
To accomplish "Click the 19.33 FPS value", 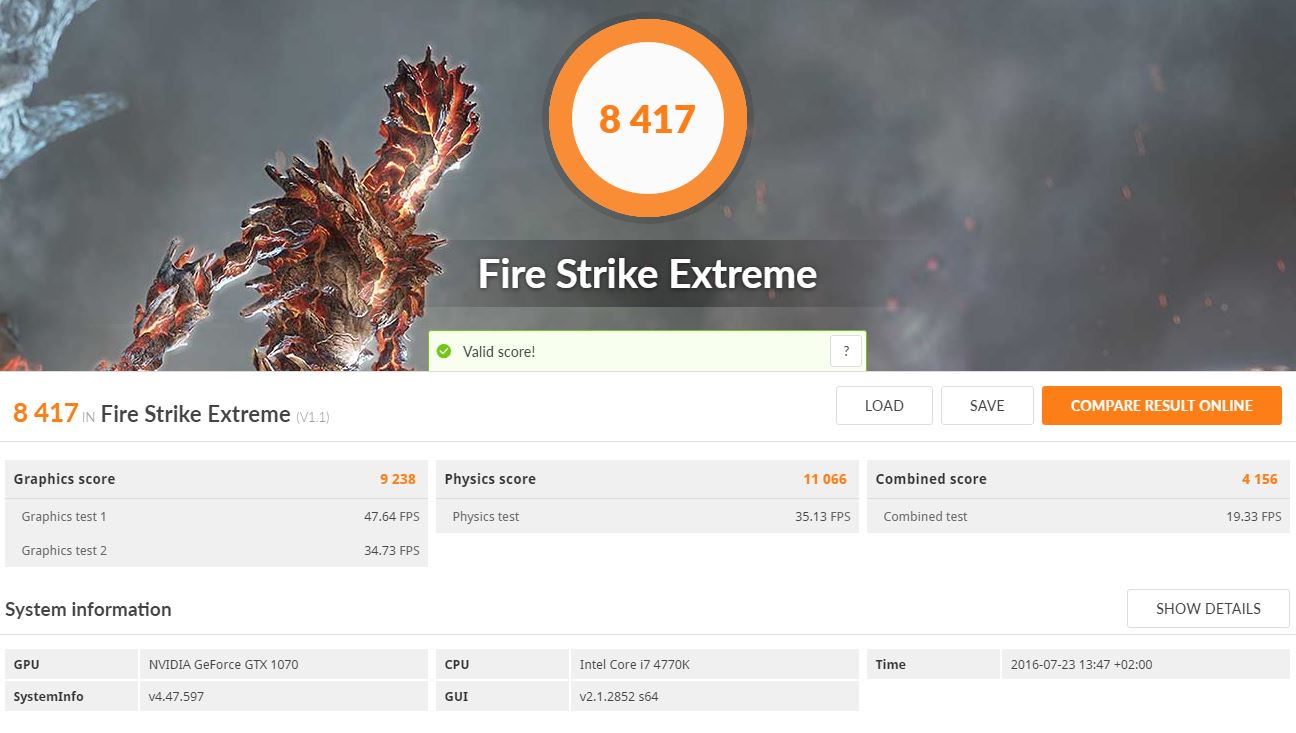I will pos(1254,517).
